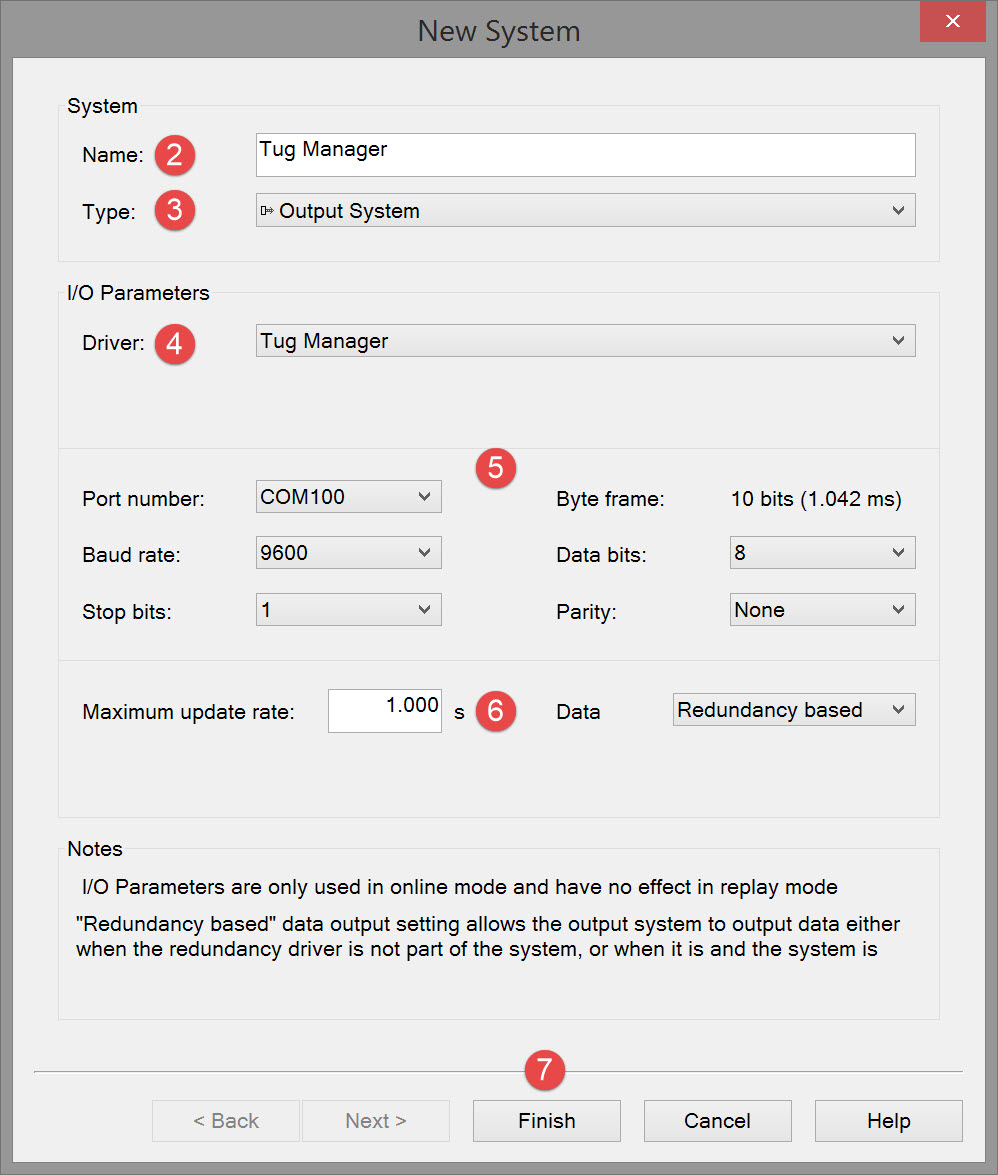The width and height of the screenshot is (998, 1175).
Task: Open Help for the New System dialog
Action: pyautogui.click(x=888, y=1121)
